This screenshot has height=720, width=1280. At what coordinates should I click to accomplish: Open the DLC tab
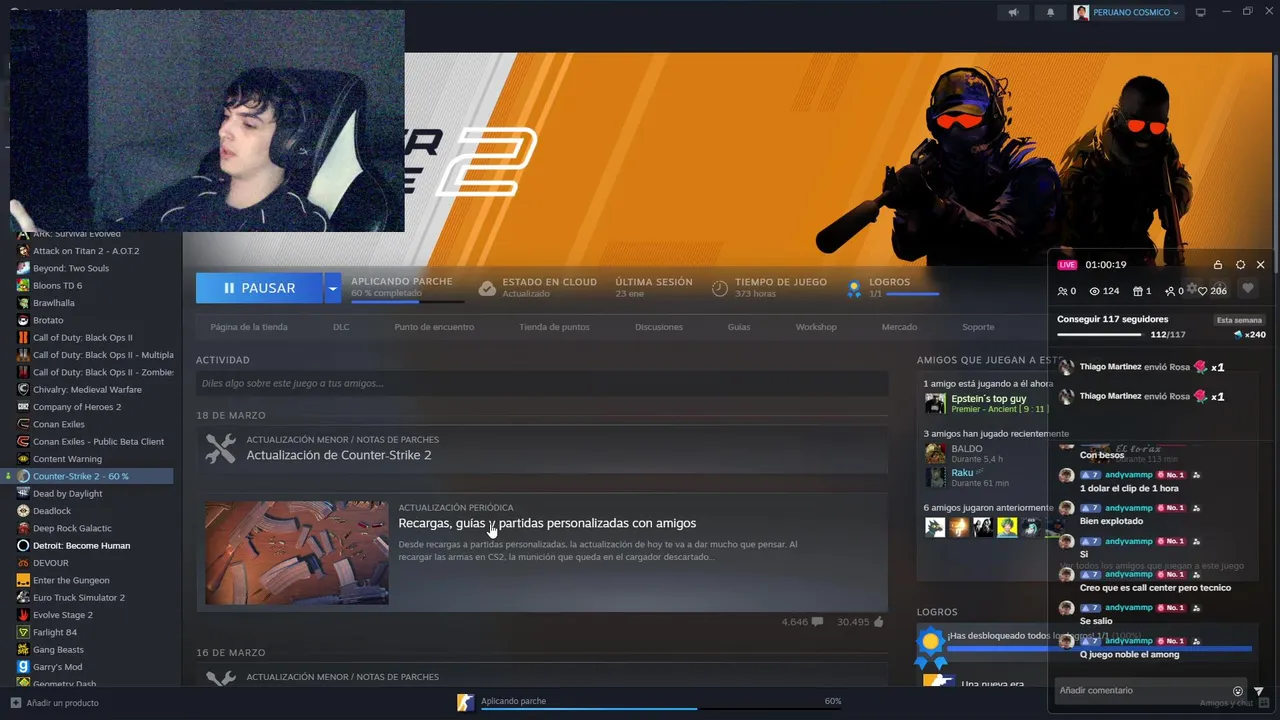click(341, 327)
